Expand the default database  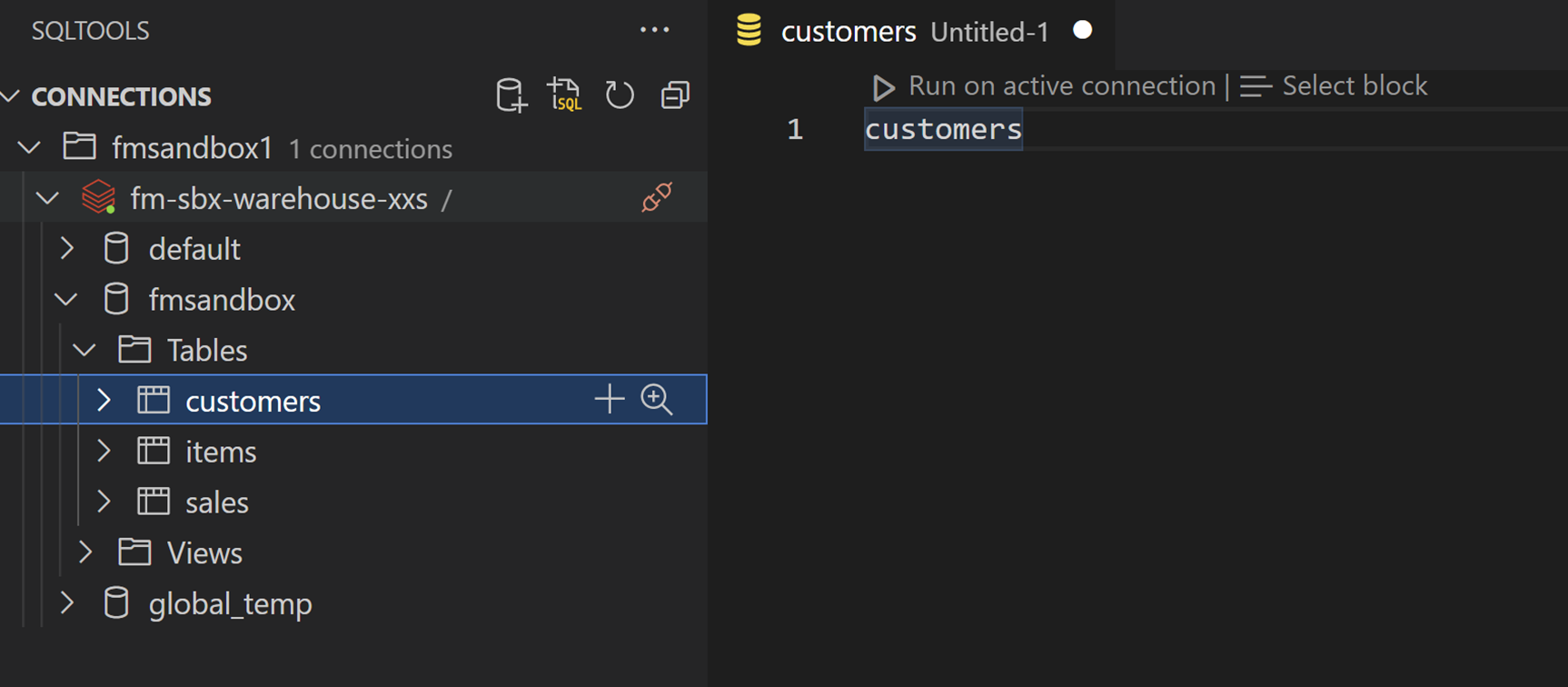click(x=67, y=248)
